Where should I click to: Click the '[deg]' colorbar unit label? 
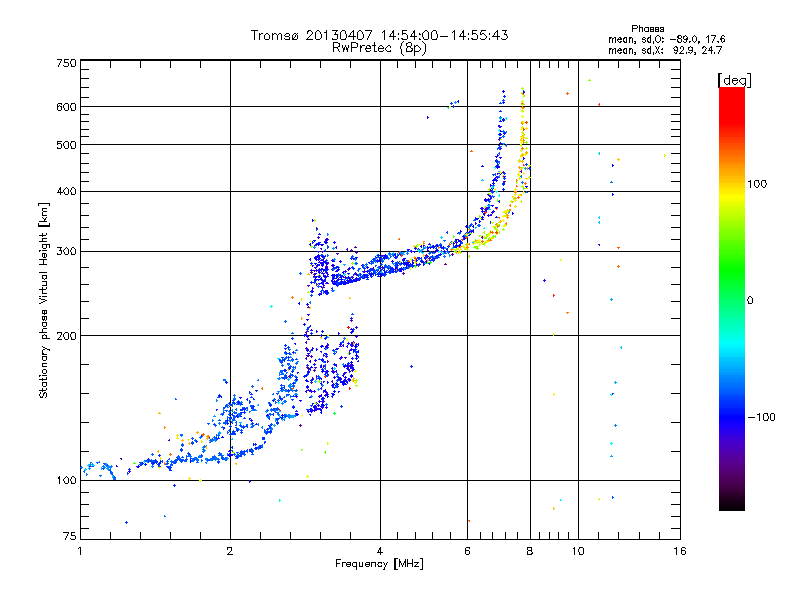(x=734, y=80)
